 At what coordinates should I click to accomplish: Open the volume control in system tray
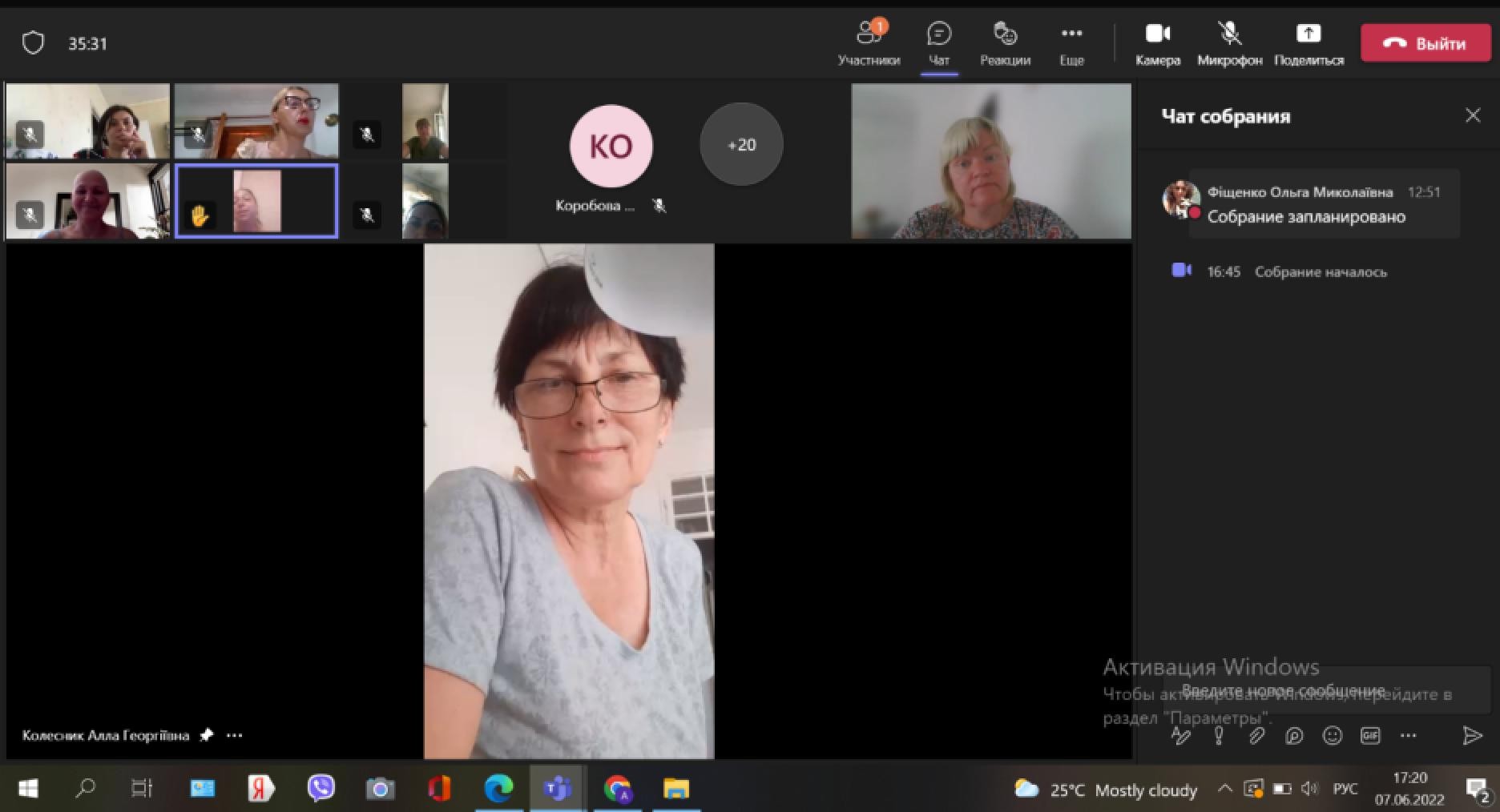(x=1309, y=789)
